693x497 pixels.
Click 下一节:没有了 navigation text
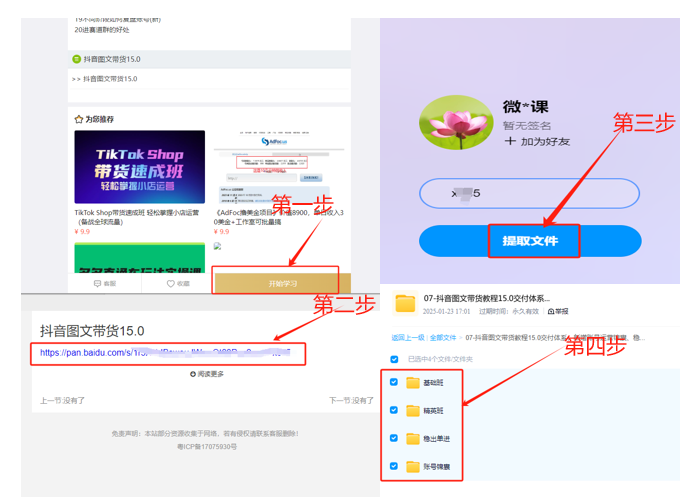pyautogui.click(x=351, y=400)
